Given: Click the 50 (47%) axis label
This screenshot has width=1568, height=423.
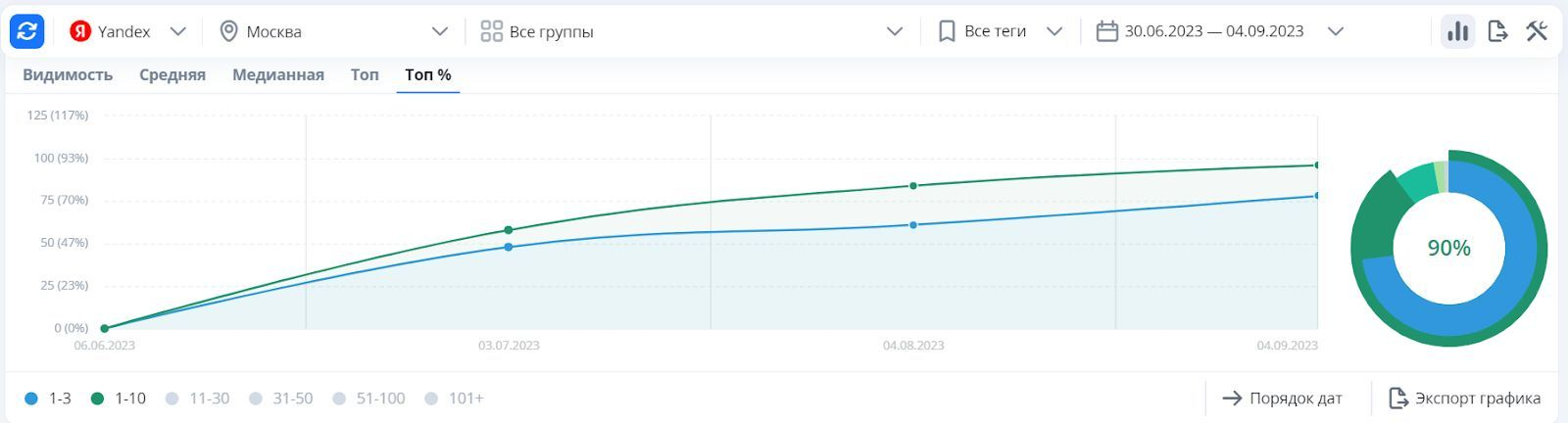Looking at the screenshot, I should coord(64,243).
